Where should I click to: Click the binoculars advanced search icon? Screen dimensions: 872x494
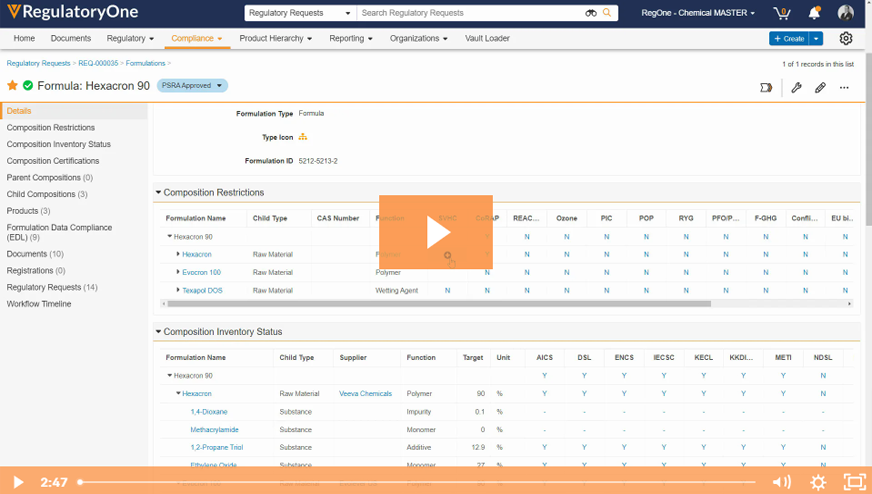tap(591, 13)
